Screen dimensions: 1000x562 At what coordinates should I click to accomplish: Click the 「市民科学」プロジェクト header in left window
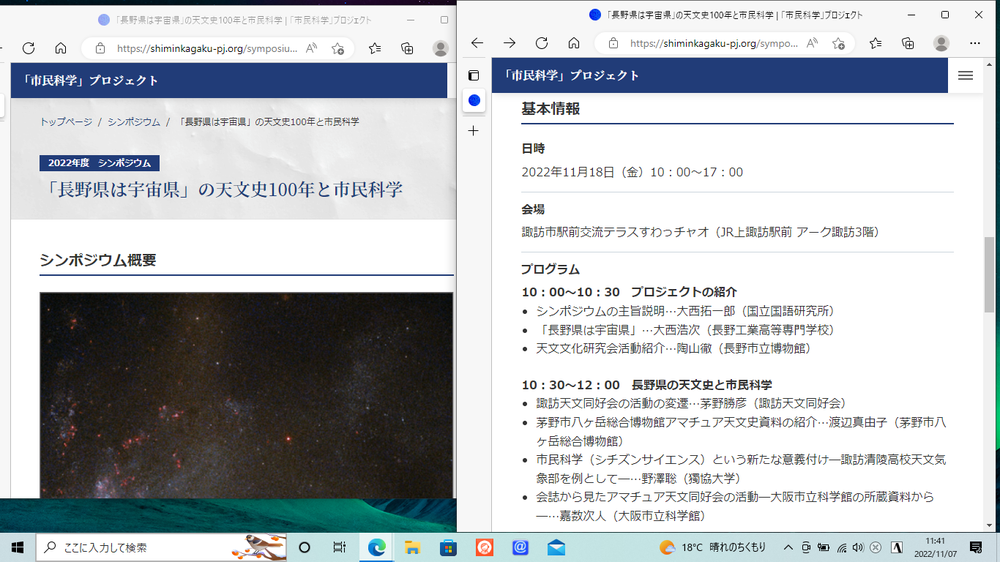coord(92,80)
